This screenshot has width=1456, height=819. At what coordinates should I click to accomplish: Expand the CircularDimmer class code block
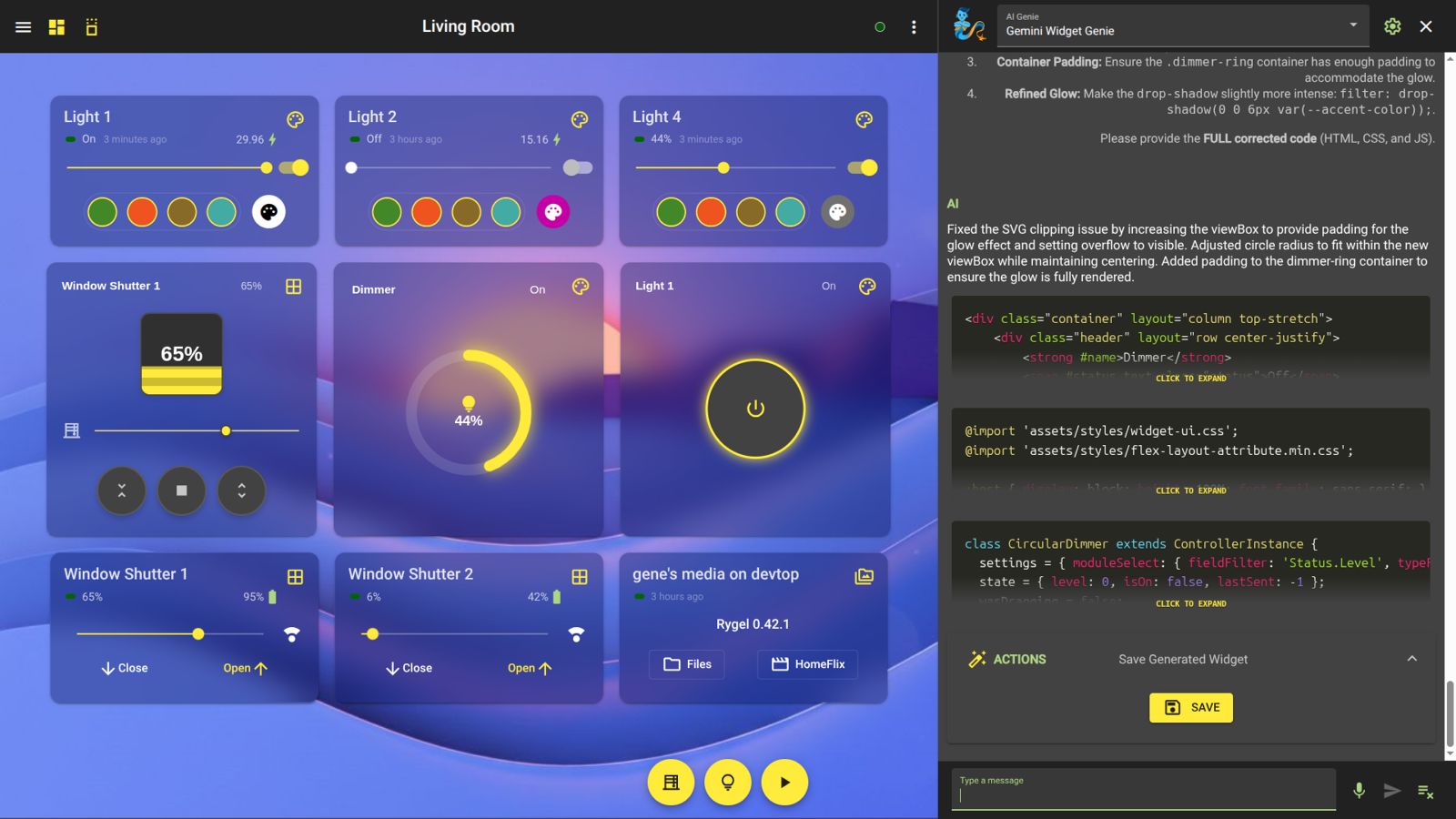(x=1190, y=603)
